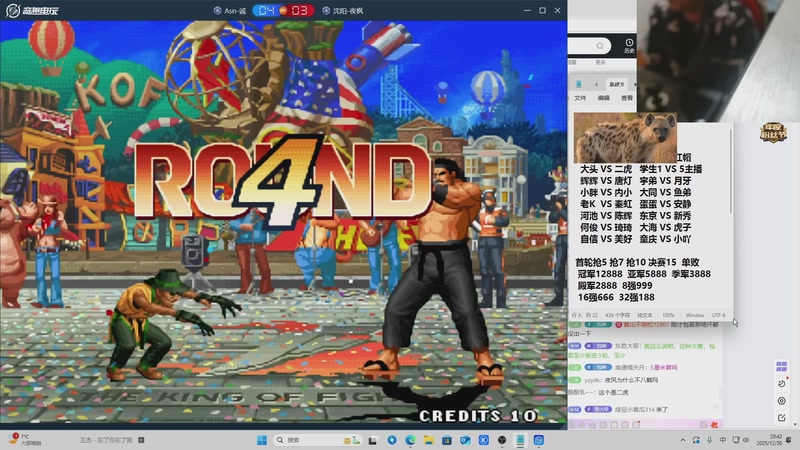
Task: Click the red gift icon in chat toolbar
Action: click(714, 424)
